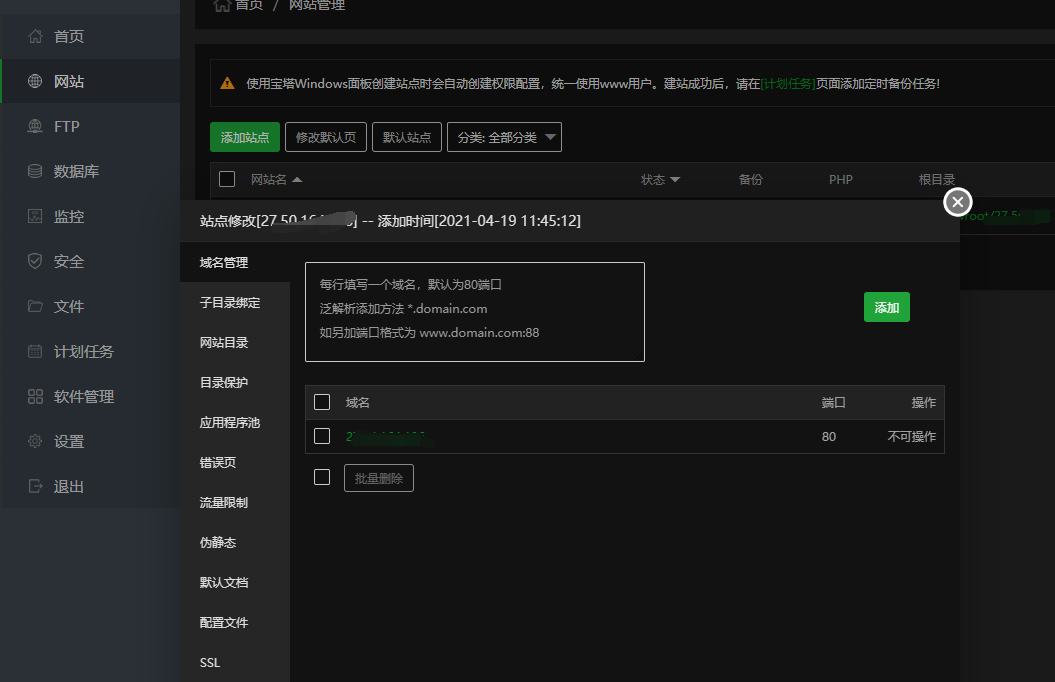Select 首页 in the sidebar menu
Viewport: 1055px width, 682px height.
tap(90, 36)
